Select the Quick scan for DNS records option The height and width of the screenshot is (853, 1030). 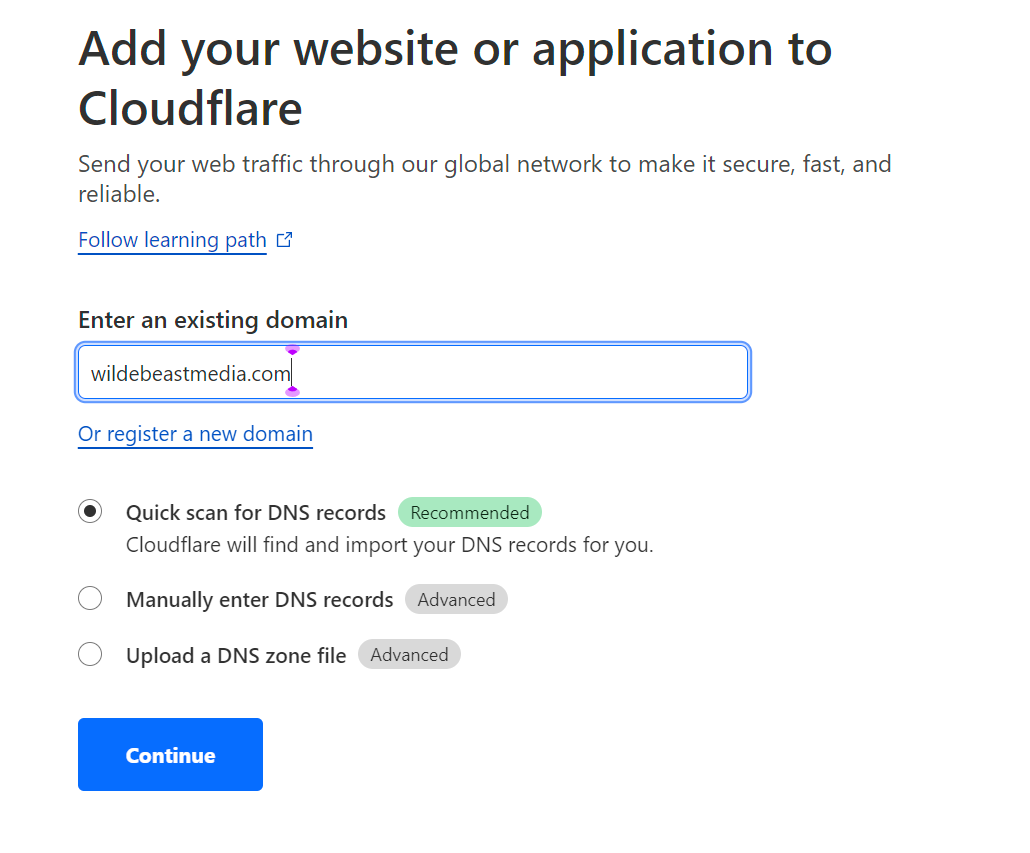click(90, 511)
